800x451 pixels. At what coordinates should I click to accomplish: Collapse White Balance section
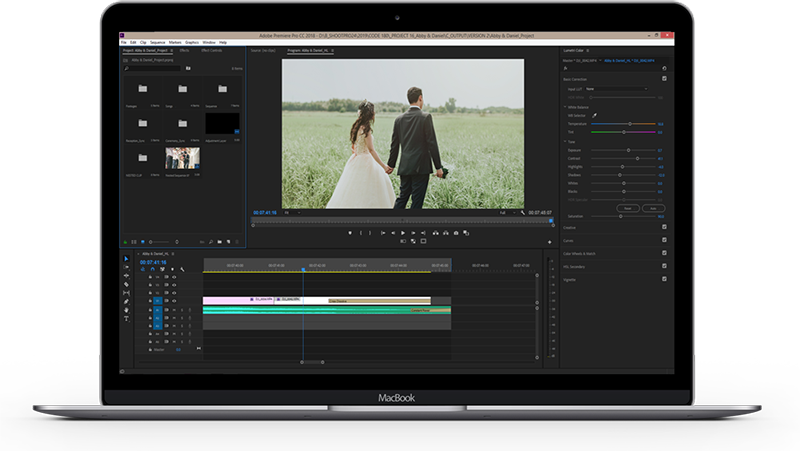click(565, 107)
